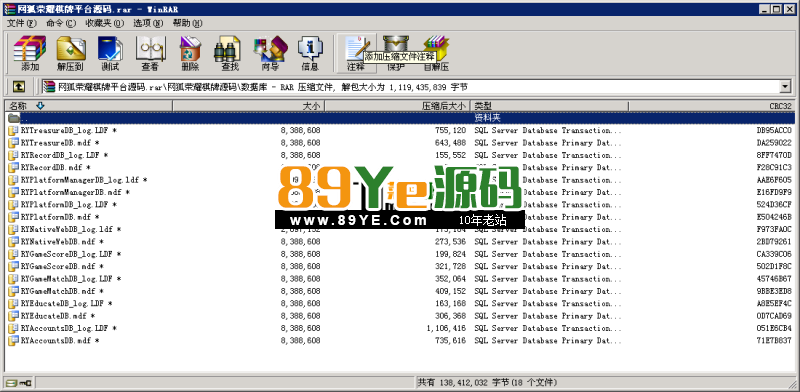800x392 pixels.
Task: Select the parent folder ".." row
Action: point(400,118)
